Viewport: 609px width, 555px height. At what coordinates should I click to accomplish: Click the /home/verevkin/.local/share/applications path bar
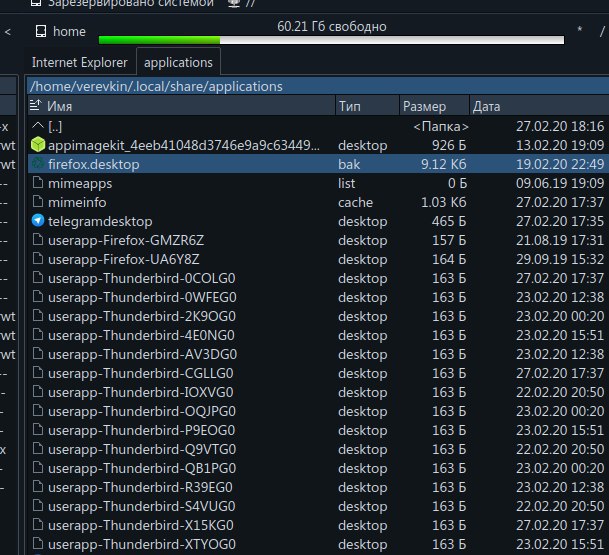318,86
